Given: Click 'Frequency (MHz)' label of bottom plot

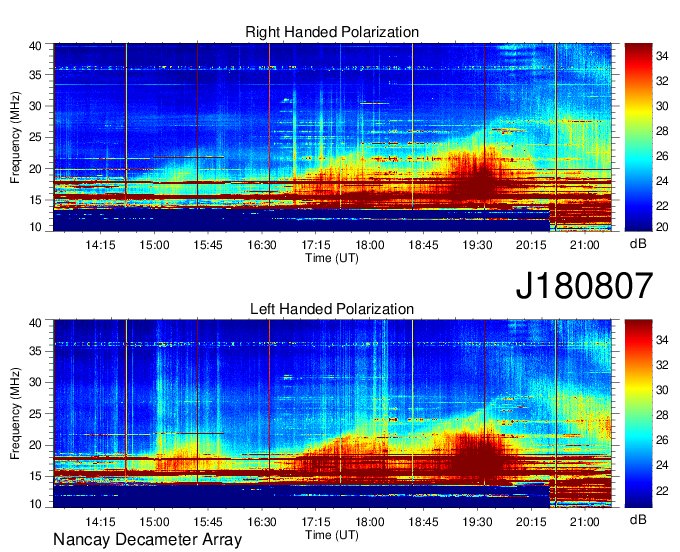Looking at the screenshot, I should pyautogui.click(x=15, y=414).
